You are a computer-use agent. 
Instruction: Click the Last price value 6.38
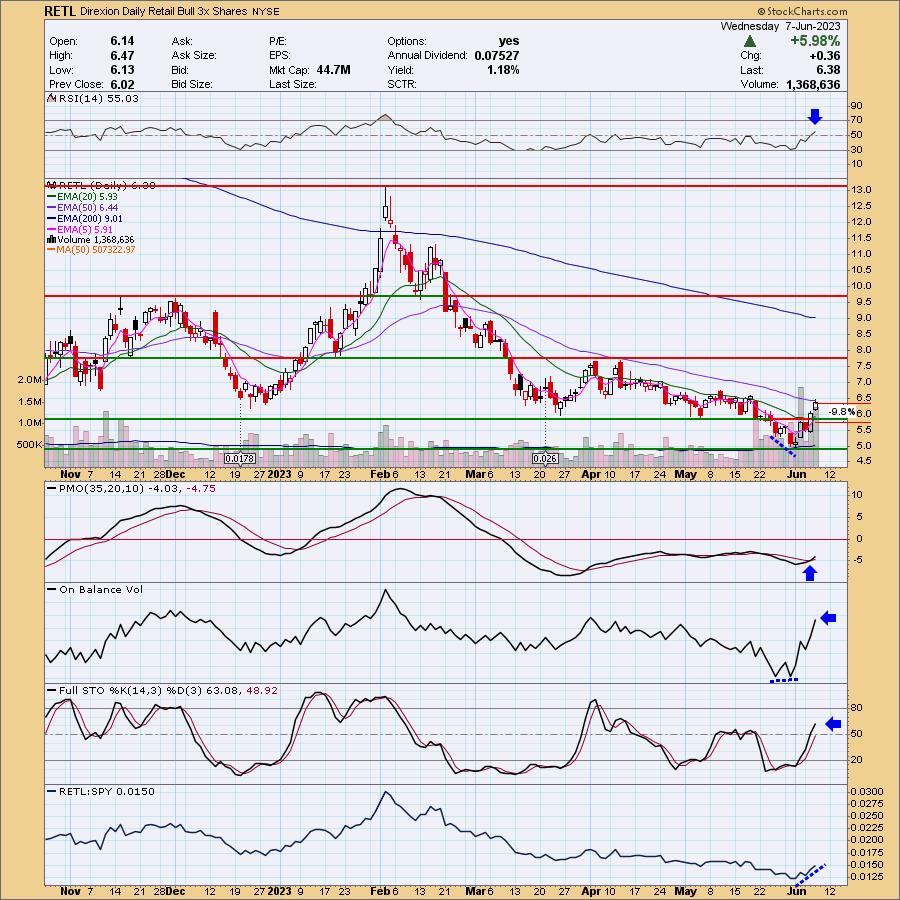[828, 70]
